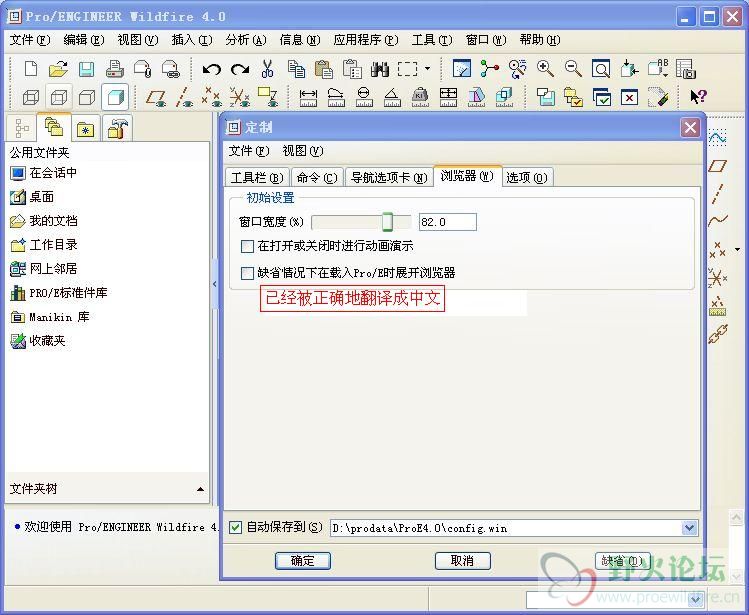Screen dimensions: 749x615
Task: Open the main 文件(F) menu
Action: click(x=30, y=40)
